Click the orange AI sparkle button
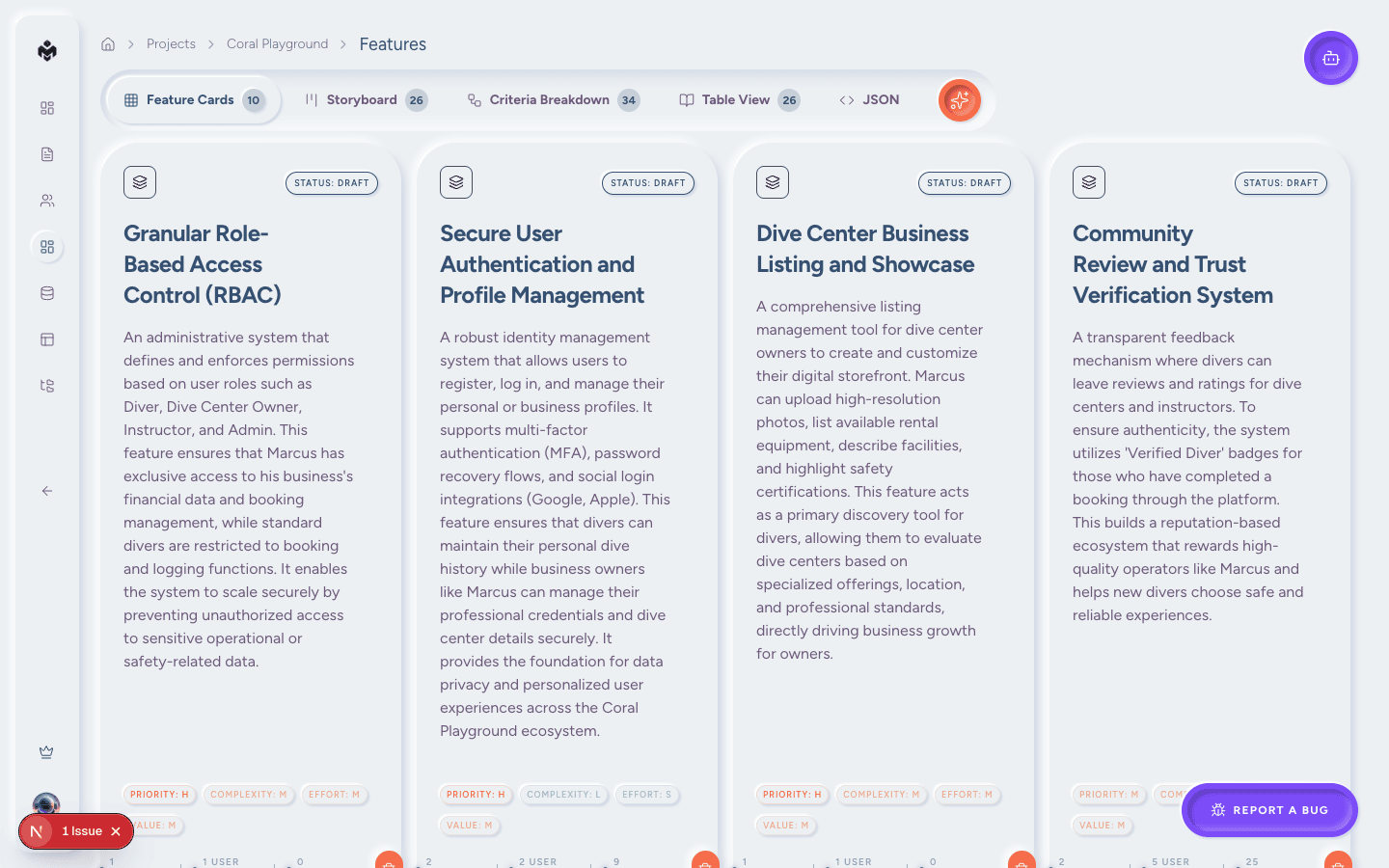Screen dimensions: 1389x868 (x=959, y=100)
